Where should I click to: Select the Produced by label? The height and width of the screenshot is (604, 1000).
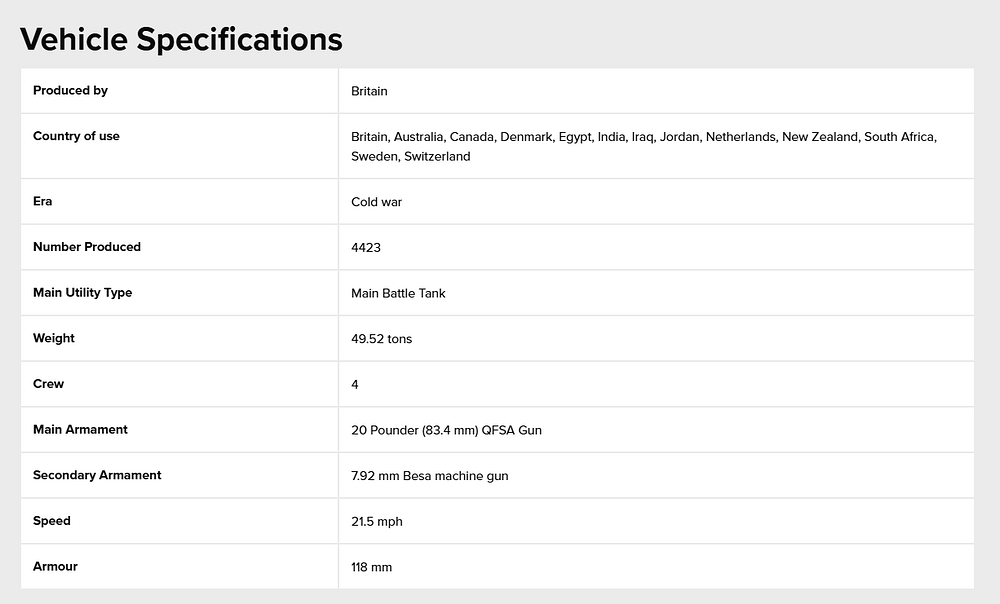70,91
